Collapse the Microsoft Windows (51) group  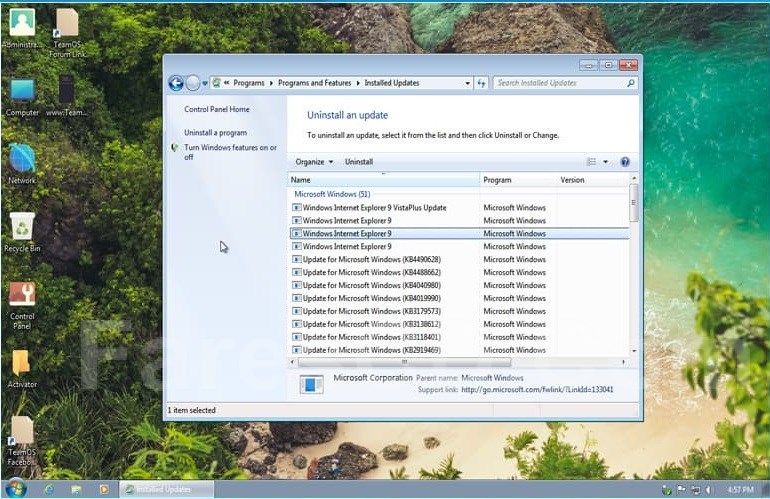coord(332,194)
